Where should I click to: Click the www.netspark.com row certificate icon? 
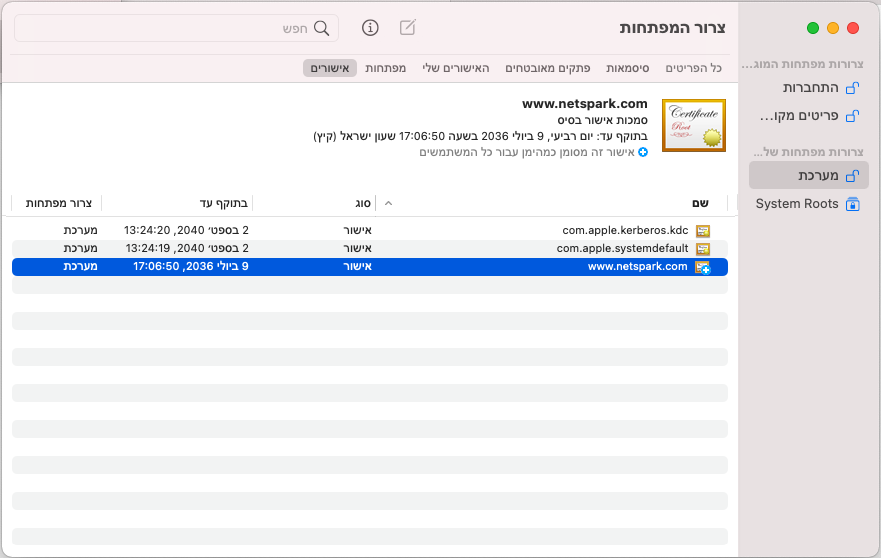click(703, 267)
